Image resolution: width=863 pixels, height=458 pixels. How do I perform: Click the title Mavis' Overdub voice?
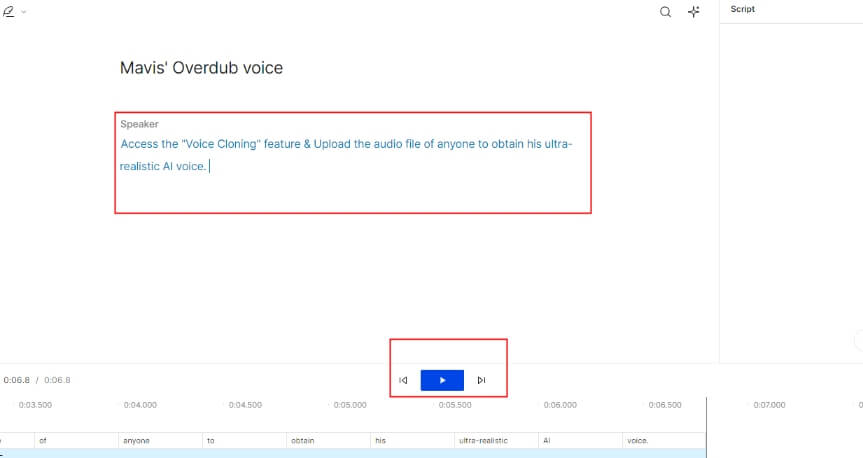(x=201, y=68)
